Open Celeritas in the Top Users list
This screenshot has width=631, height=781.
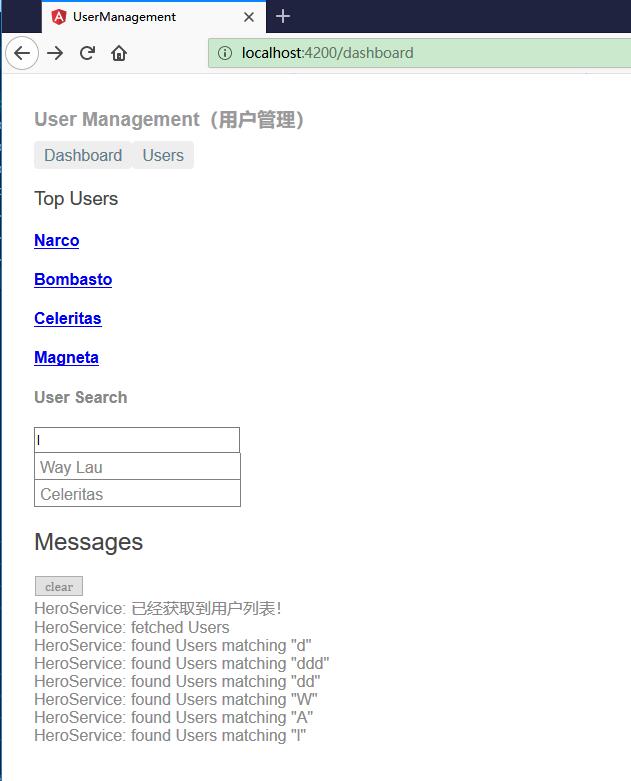(67, 318)
